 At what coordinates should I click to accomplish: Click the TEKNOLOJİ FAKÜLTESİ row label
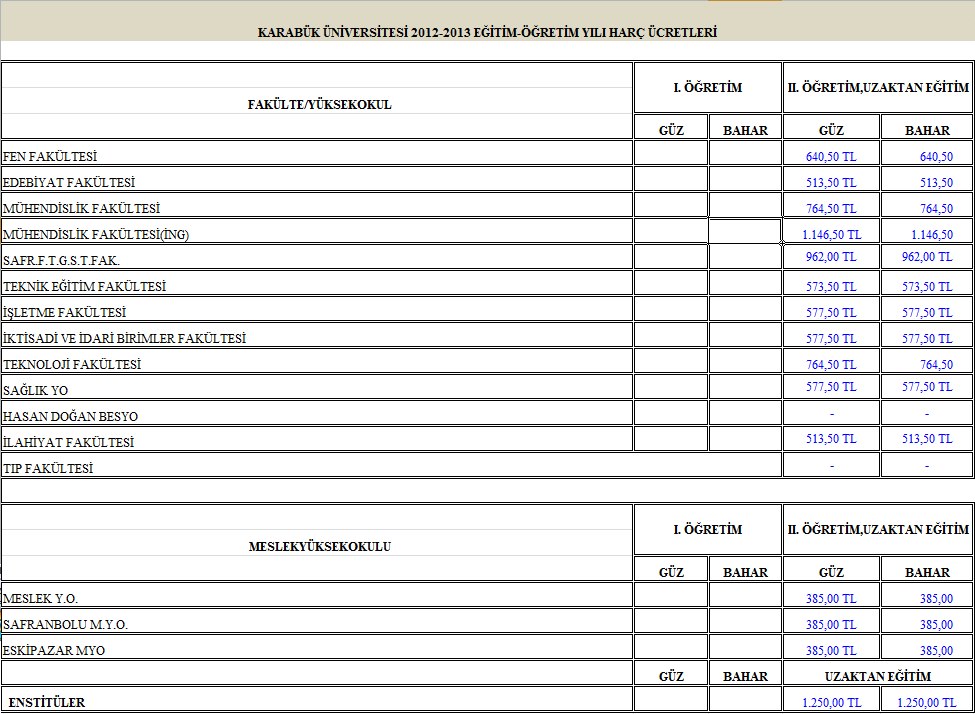pyautogui.click(x=72, y=365)
